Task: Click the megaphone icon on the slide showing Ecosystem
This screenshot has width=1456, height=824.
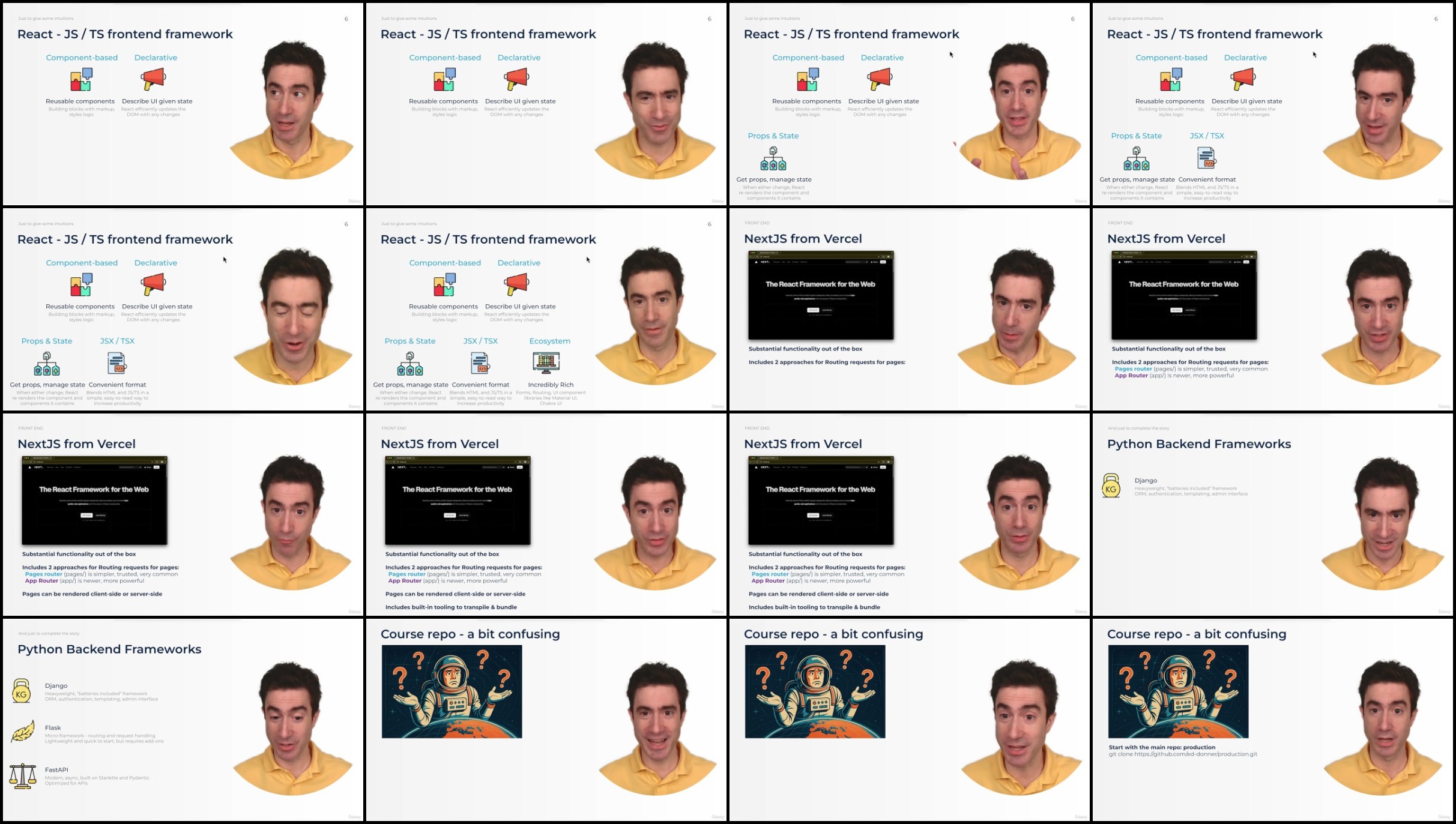Action: coord(516,283)
